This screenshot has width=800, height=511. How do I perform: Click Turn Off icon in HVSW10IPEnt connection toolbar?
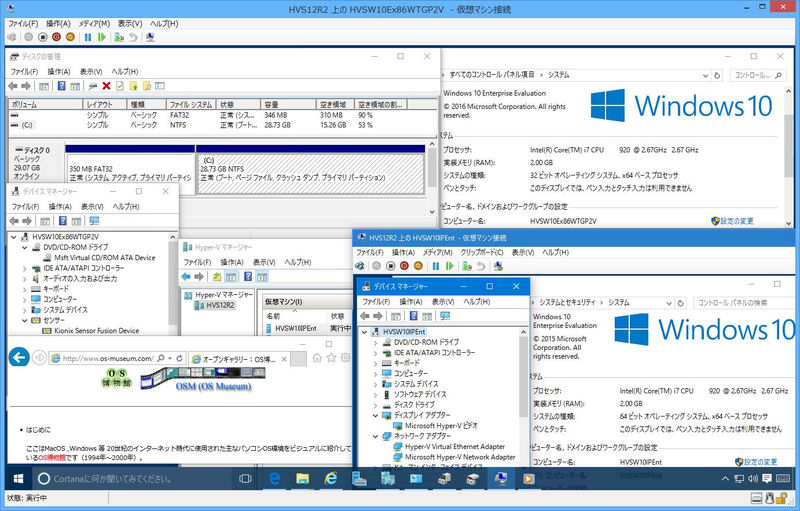[391, 266]
